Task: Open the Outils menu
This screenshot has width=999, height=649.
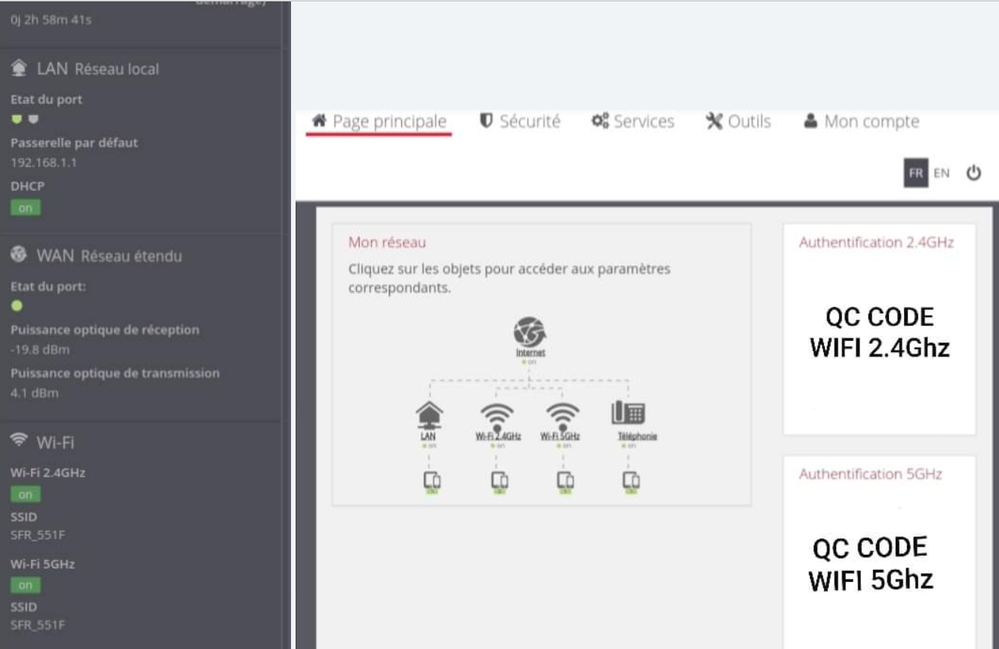Action: (x=738, y=121)
